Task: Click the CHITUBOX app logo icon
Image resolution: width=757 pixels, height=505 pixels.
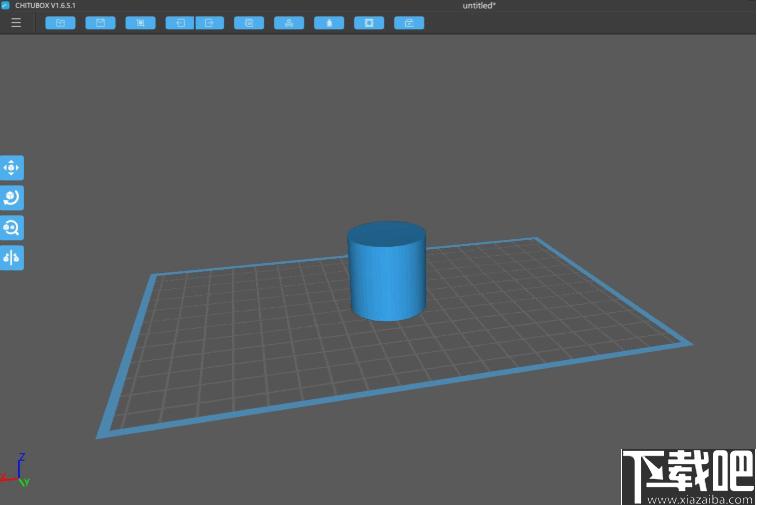Action: tap(5, 5)
